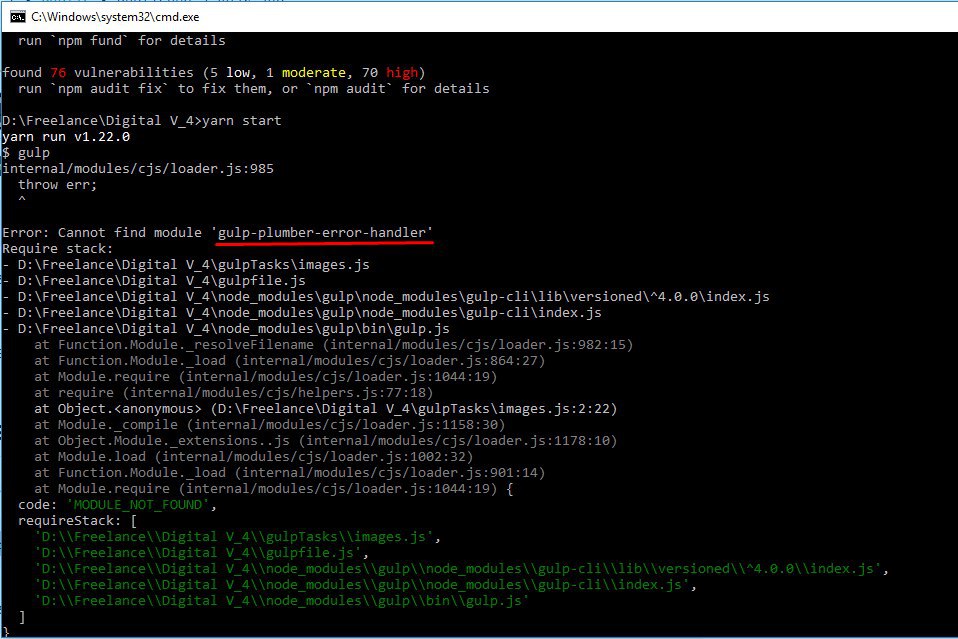Click the '$ gulp' command line
This screenshot has height=639, width=958.
(x=26, y=153)
